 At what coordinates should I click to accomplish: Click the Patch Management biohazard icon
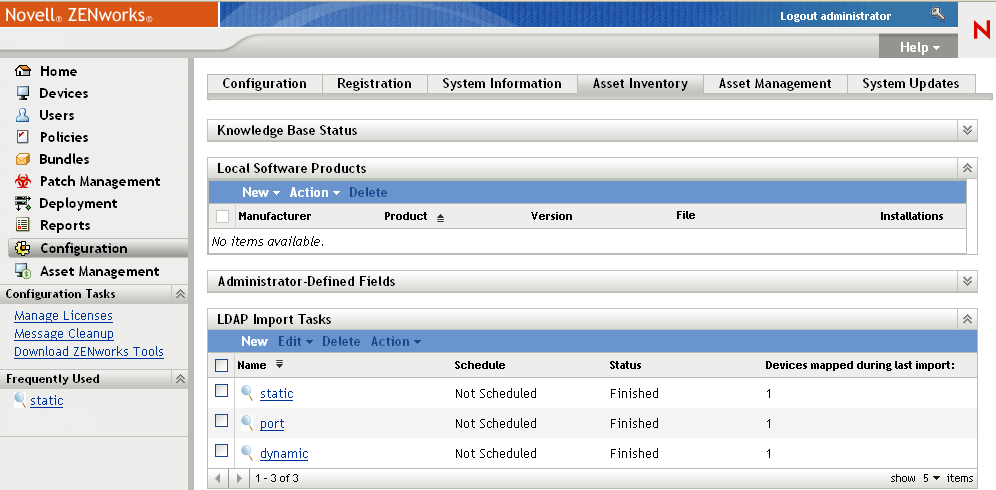[23, 181]
